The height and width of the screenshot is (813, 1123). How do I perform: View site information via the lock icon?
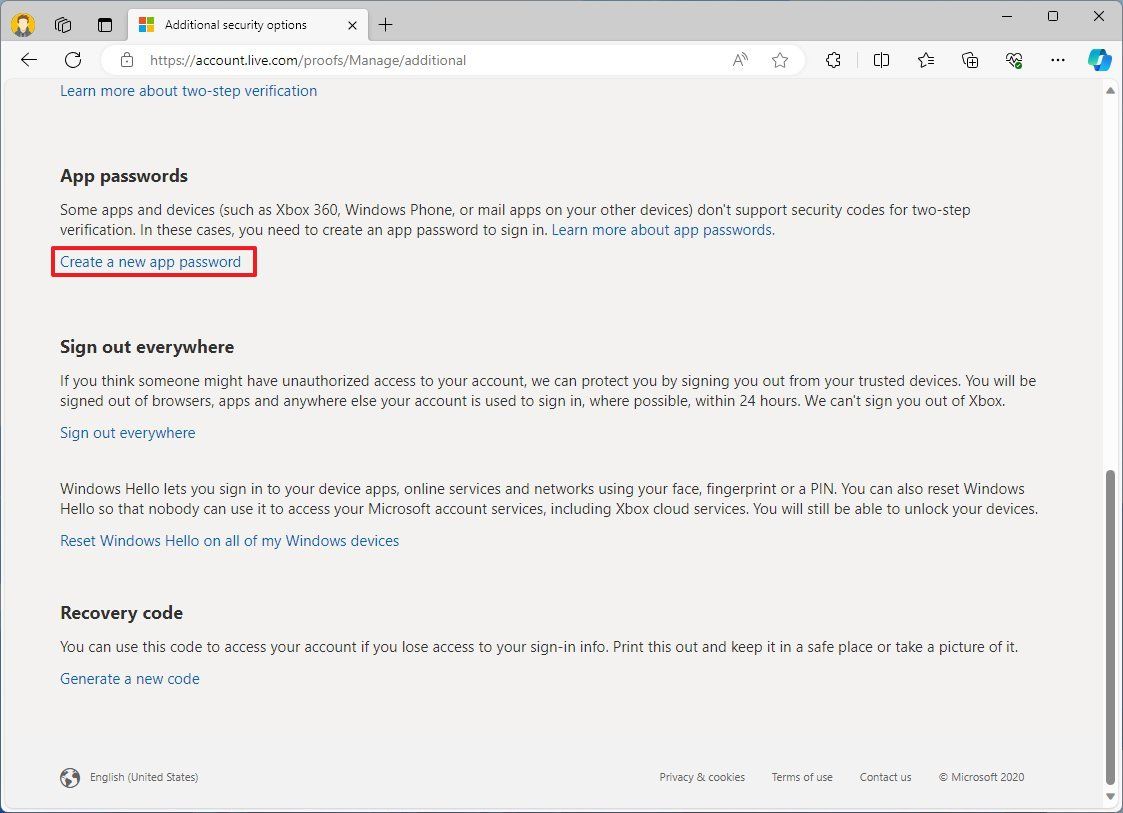[x=126, y=60]
